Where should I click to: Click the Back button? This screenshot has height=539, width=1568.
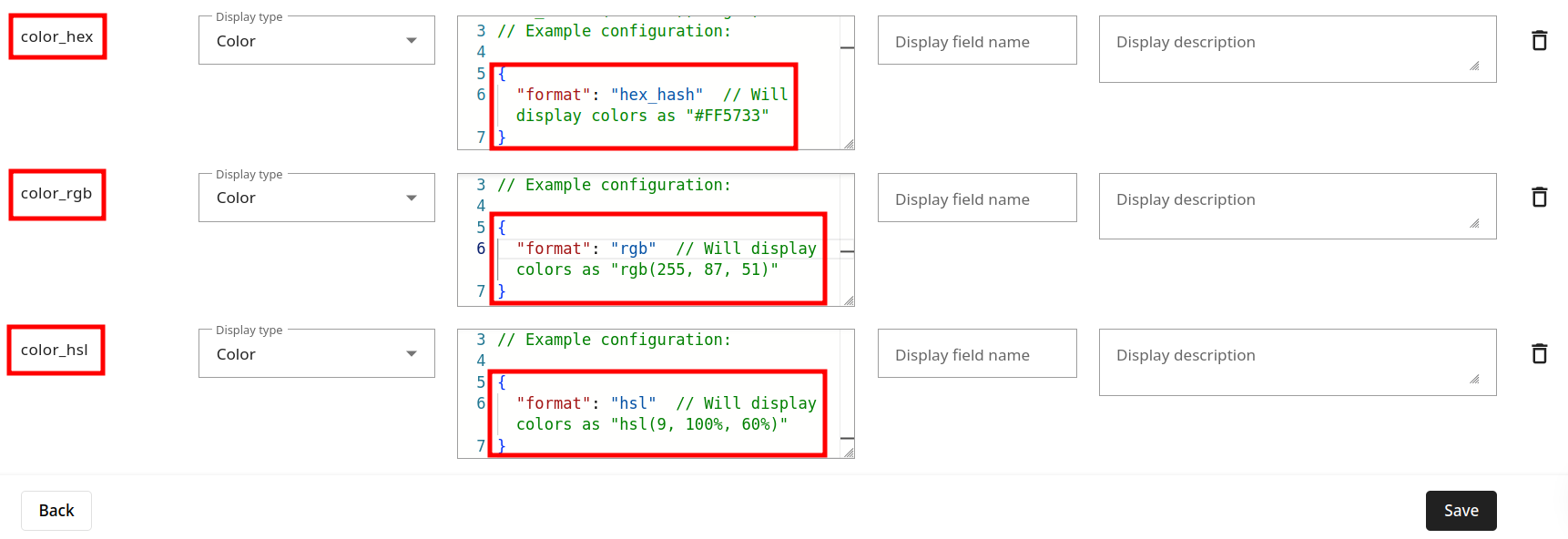(56, 511)
